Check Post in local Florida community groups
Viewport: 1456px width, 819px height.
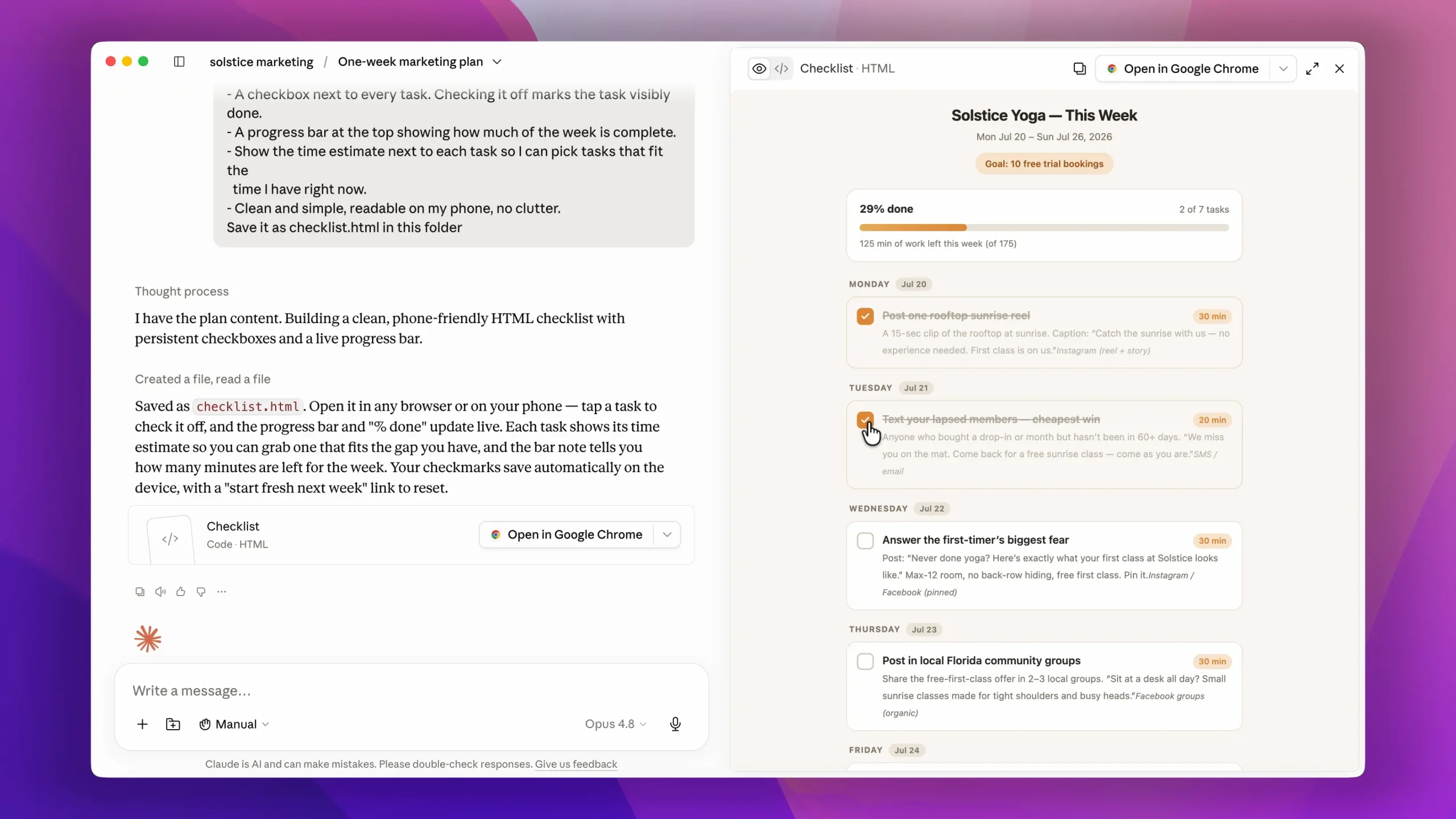tap(865, 661)
